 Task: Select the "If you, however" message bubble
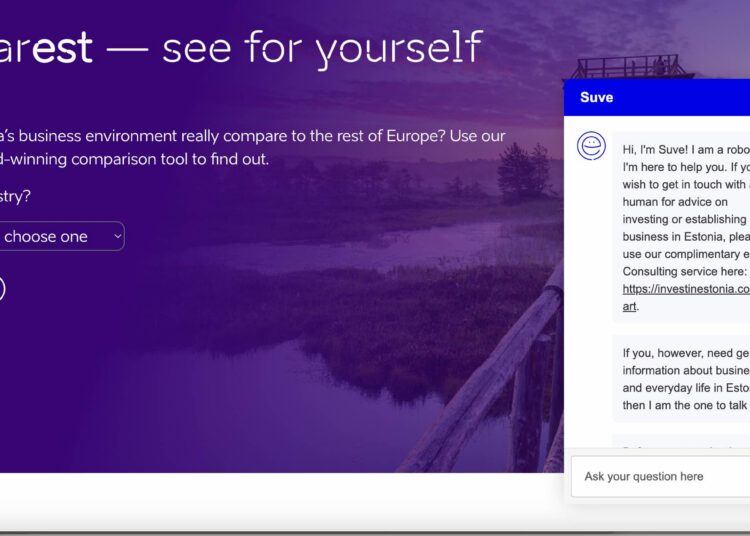click(683, 379)
